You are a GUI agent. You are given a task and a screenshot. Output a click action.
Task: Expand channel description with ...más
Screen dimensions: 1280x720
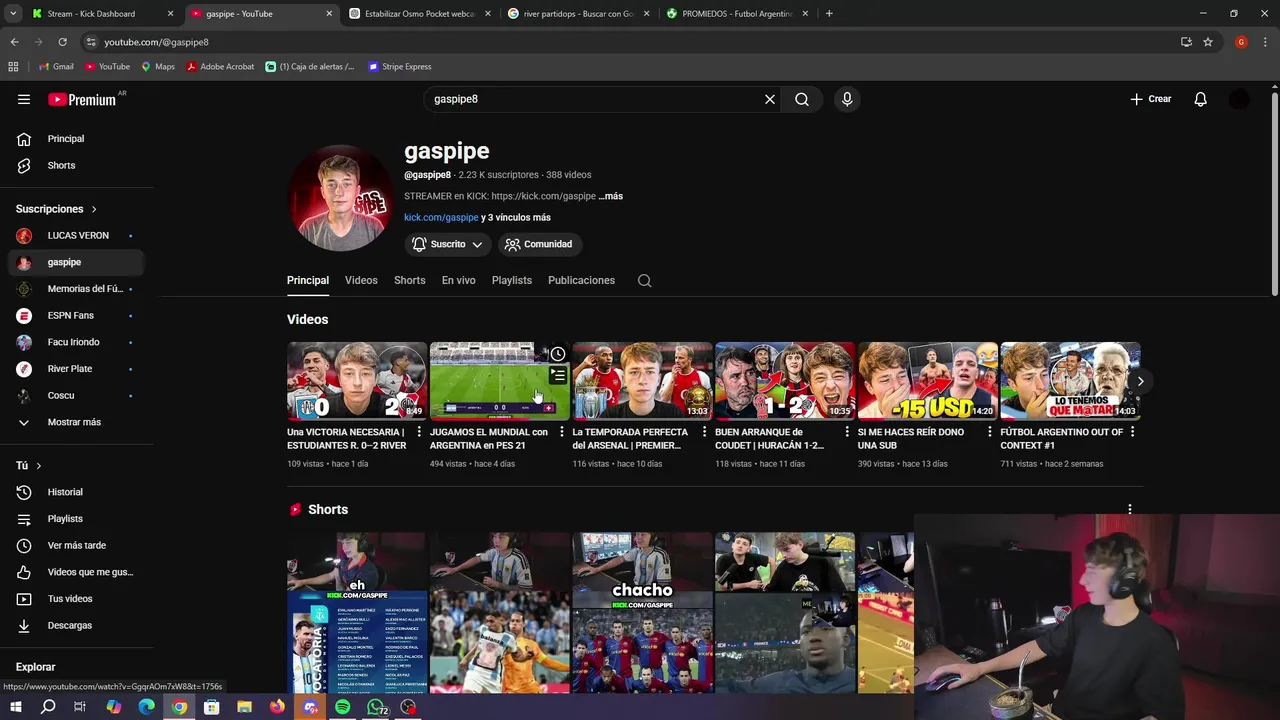click(611, 197)
